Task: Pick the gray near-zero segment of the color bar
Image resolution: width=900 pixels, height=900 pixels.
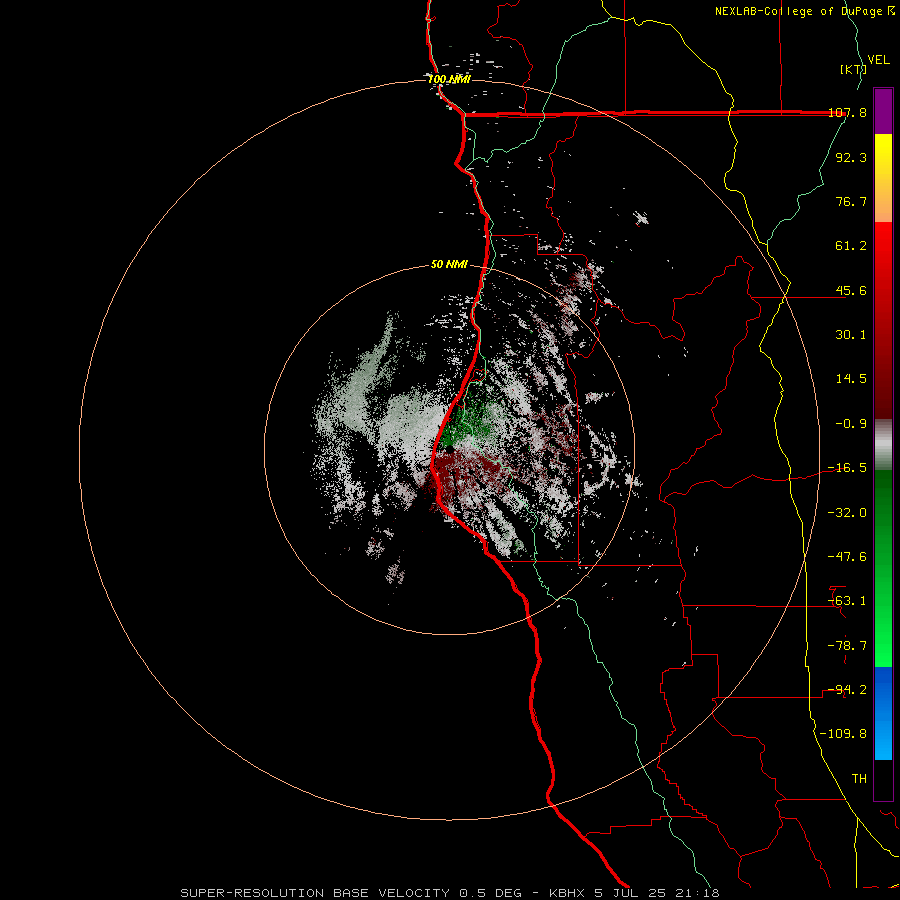Action: tap(883, 444)
